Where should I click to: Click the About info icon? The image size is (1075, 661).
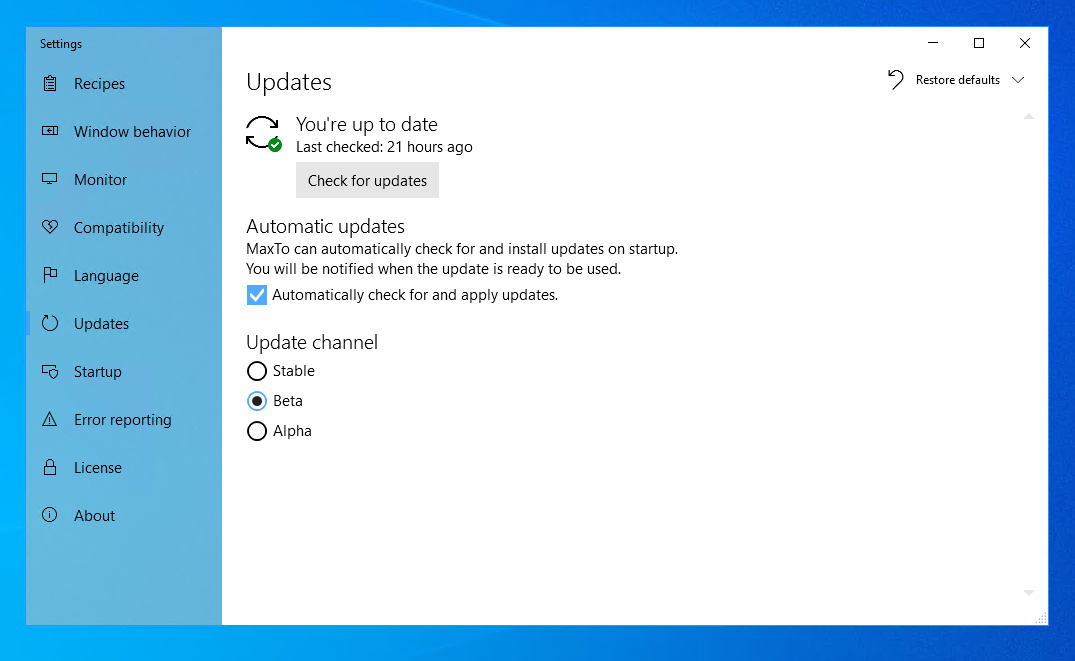(49, 515)
